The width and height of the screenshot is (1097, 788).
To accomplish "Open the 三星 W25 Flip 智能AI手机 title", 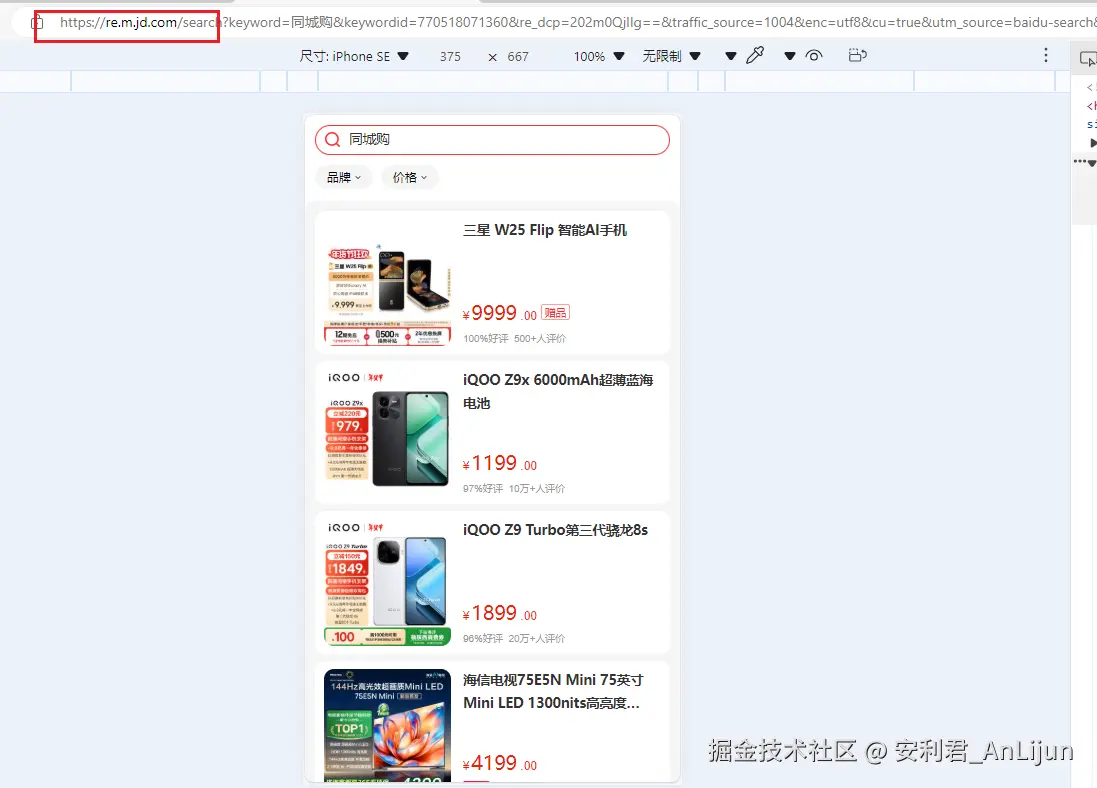I will (x=545, y=230).
